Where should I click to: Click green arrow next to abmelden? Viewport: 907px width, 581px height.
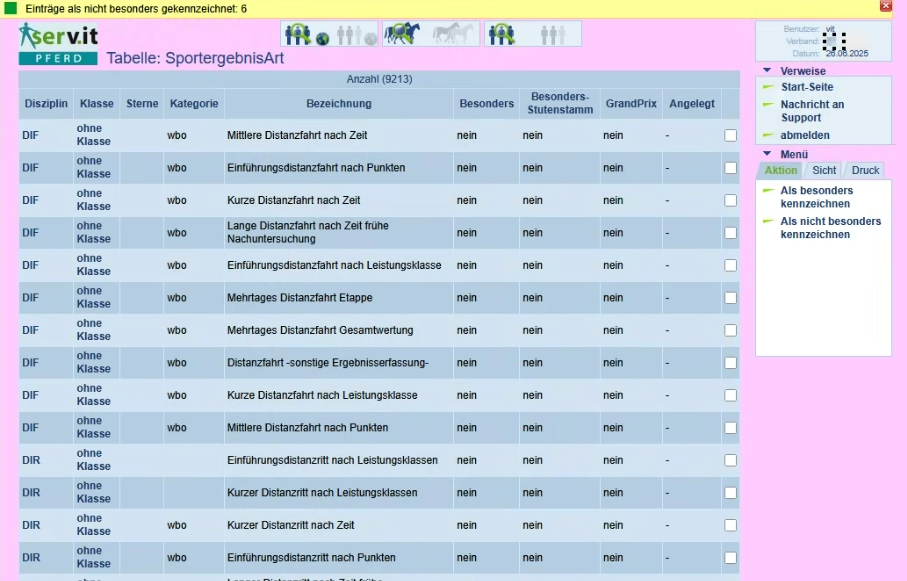click(768, 135)
